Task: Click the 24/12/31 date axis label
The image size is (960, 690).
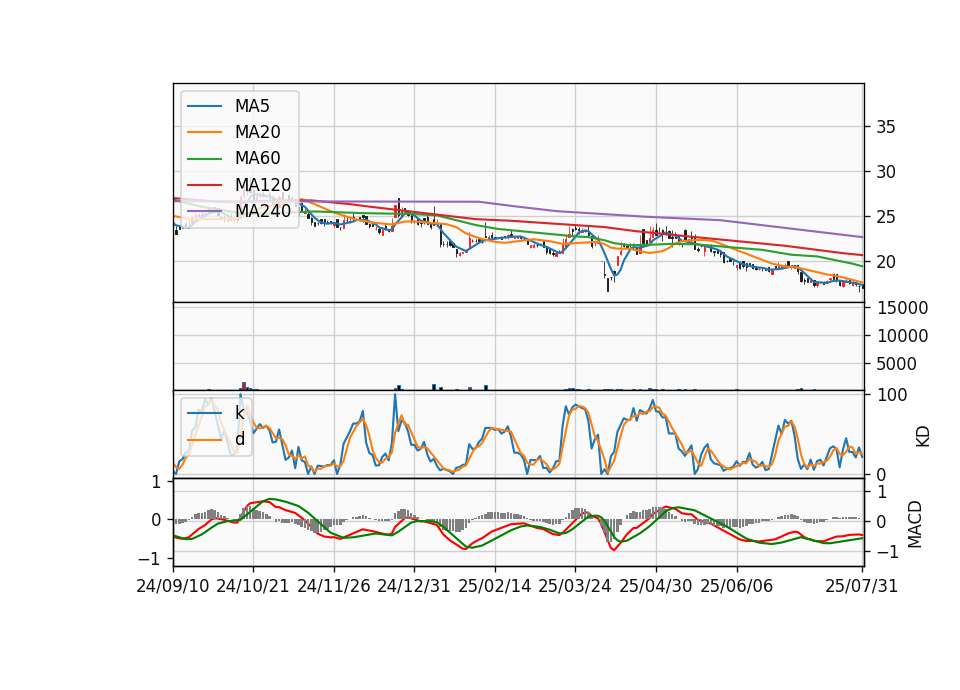Action: (x=414, y=586)
